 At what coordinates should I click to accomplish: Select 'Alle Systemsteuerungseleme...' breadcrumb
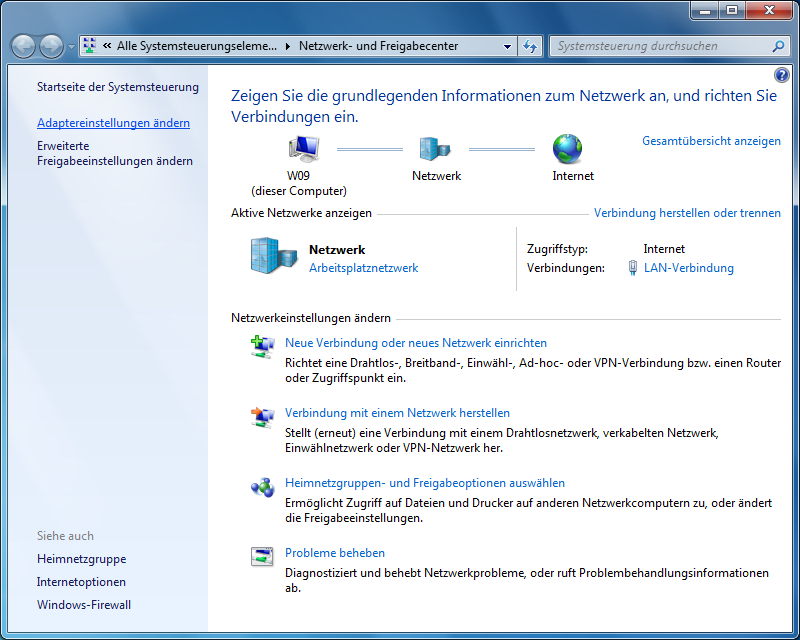196,46
